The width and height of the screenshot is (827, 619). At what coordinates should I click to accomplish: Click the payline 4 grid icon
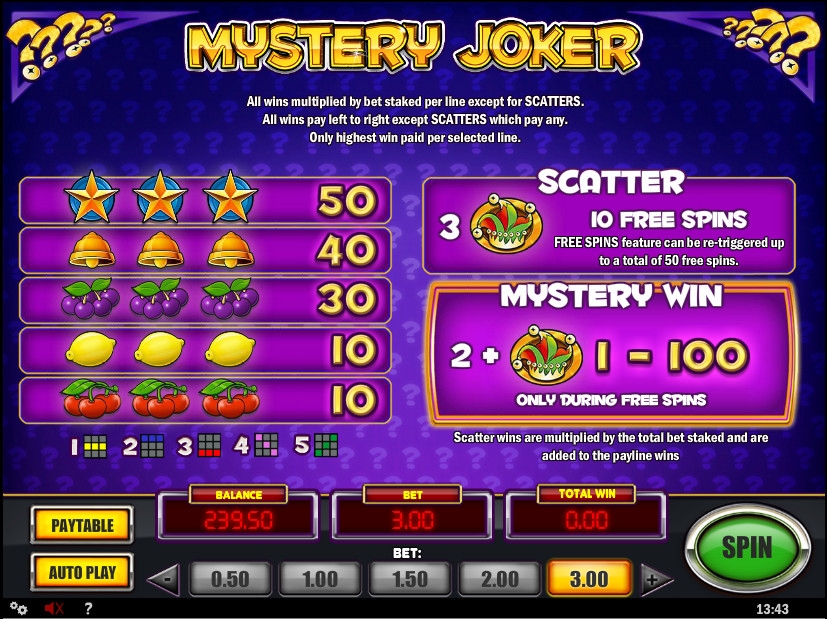[266, 446]
